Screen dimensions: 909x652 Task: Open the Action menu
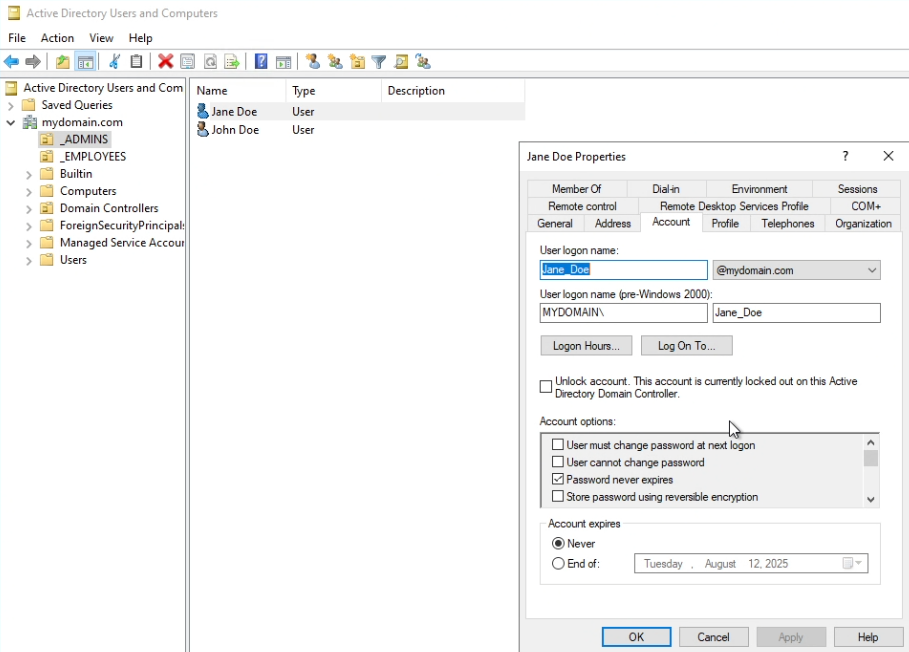point(57,38)
